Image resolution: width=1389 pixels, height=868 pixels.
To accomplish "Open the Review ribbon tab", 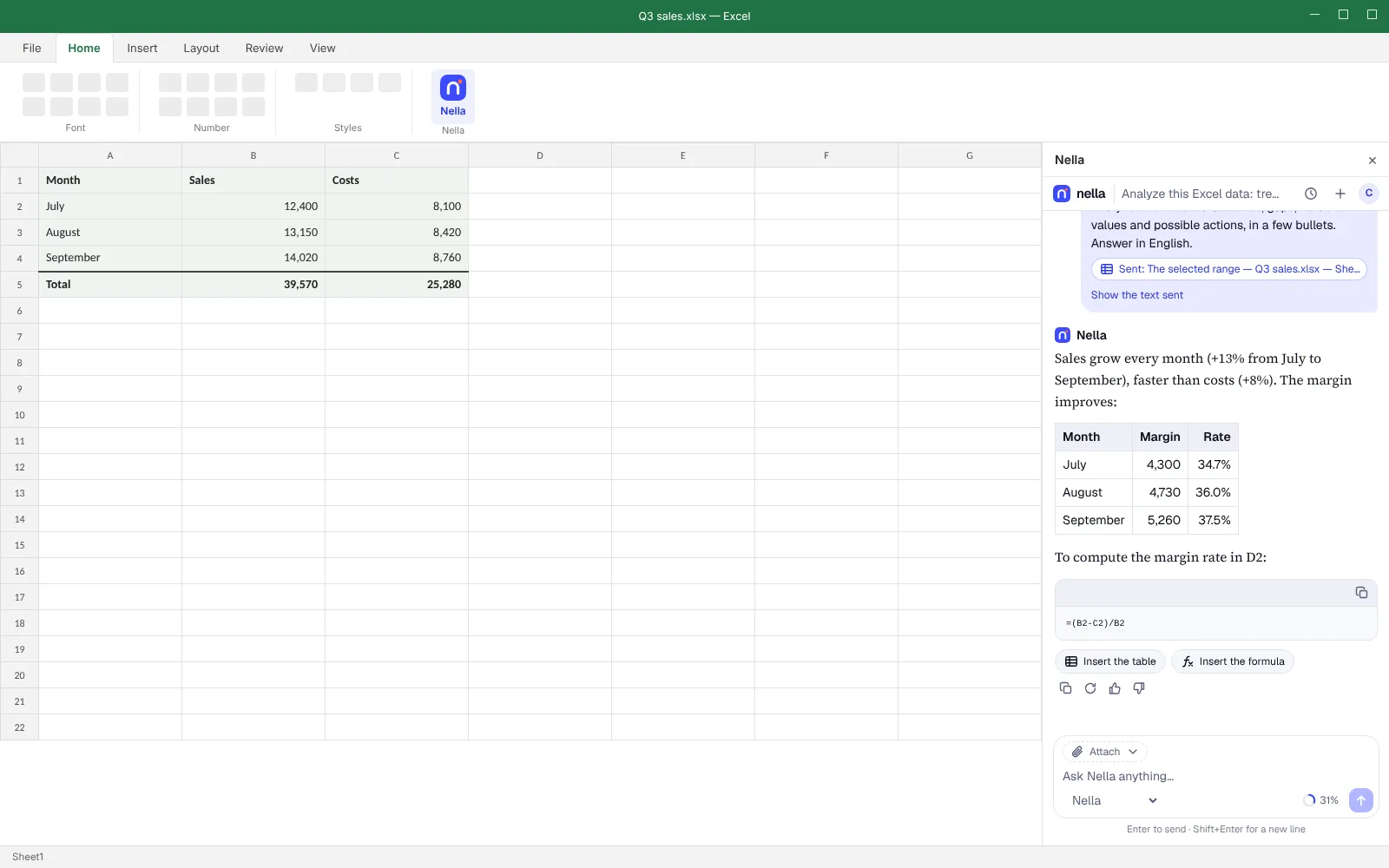I will pyautogui.click(x=264, y=48).
